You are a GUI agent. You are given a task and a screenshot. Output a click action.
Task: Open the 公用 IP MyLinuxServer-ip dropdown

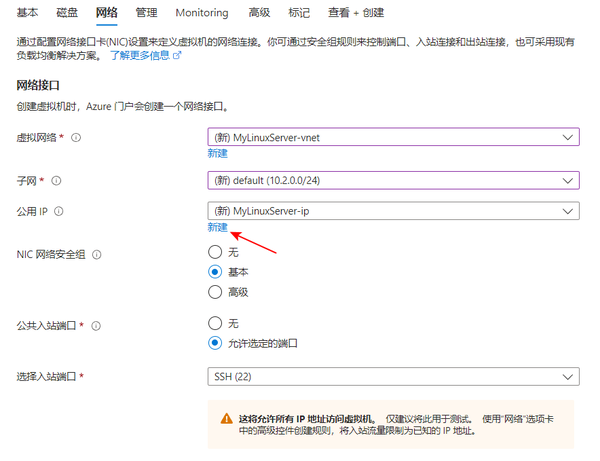[x=393, y=211]
